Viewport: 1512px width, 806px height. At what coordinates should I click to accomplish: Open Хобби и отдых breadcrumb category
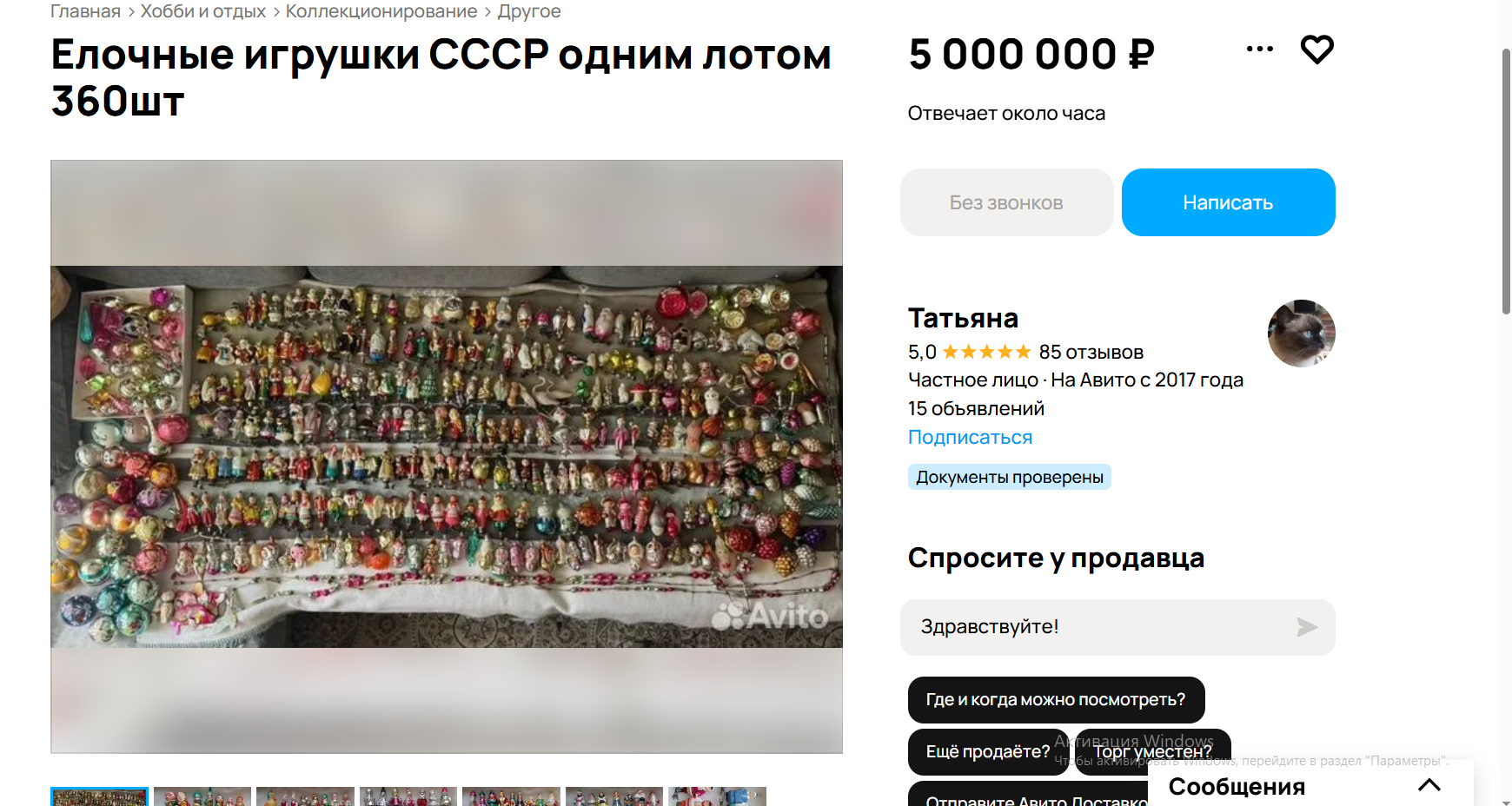pos(203,11)
